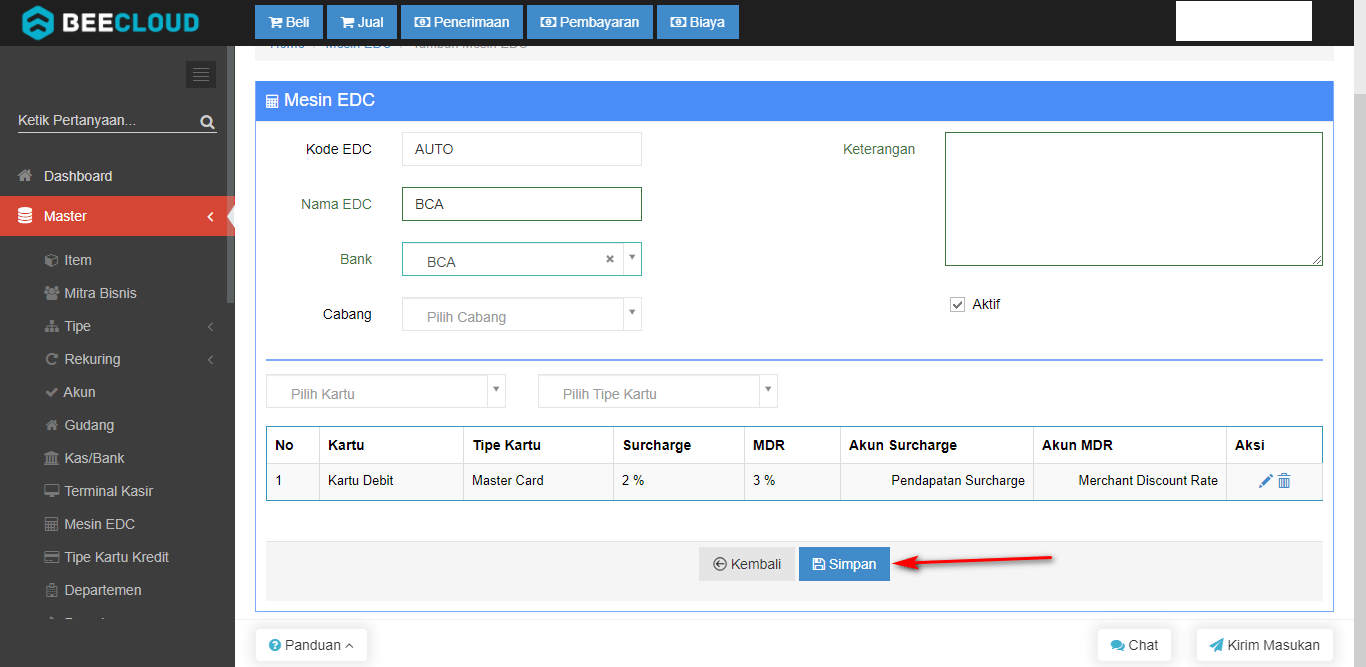The height and width of the screenshot is (667, 1366).
Task: Click the Tipe Kartu Kredit card icon
Action: click(x=52, y=557)
